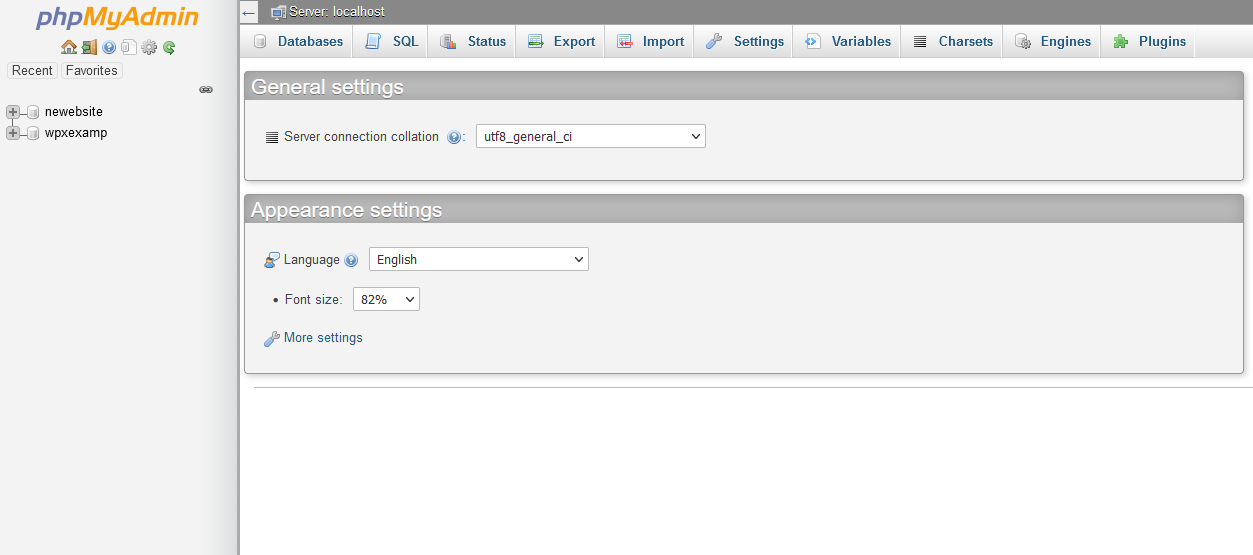
Task: Go to the Export tab
Action: [x=561, y=41]
